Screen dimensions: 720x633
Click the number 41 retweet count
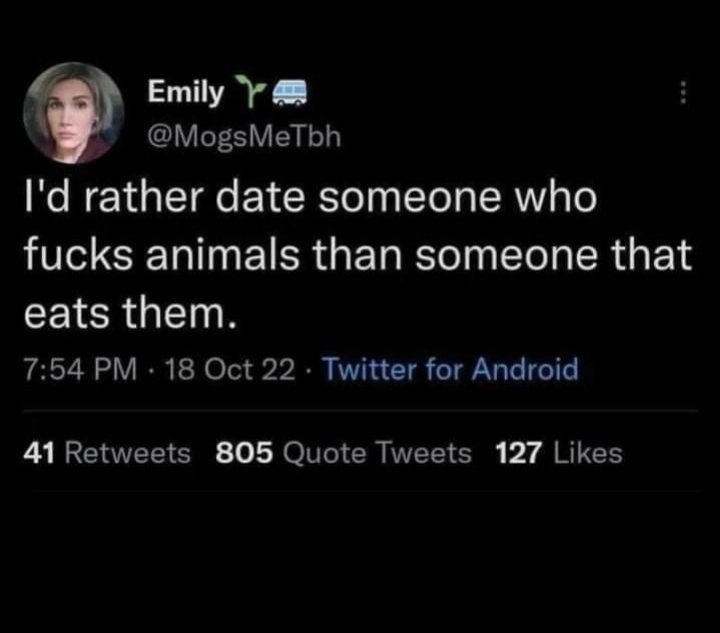click(40, 453)
